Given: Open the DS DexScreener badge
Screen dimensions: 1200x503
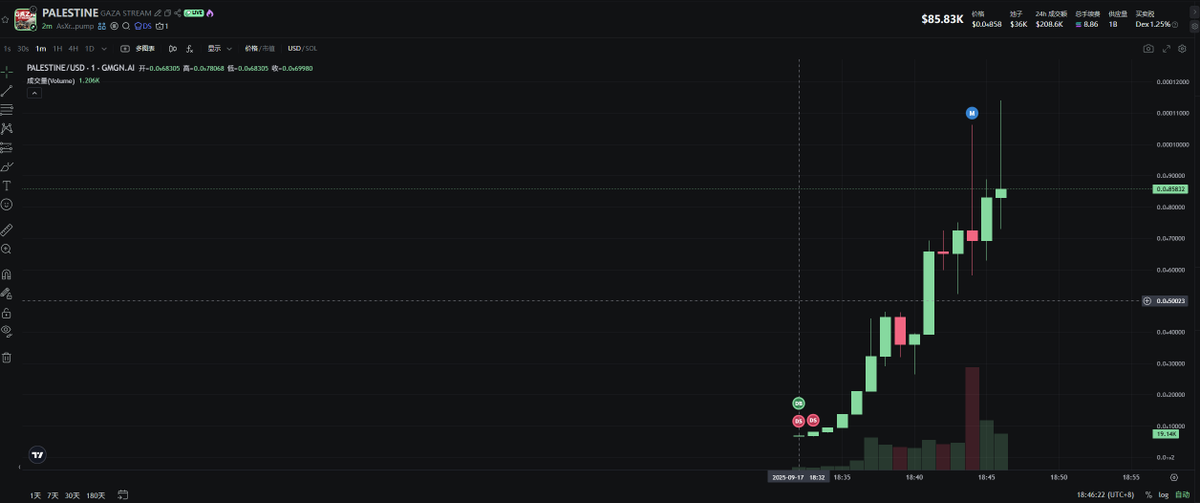Looking at the screenshot, I should point(143,26).
